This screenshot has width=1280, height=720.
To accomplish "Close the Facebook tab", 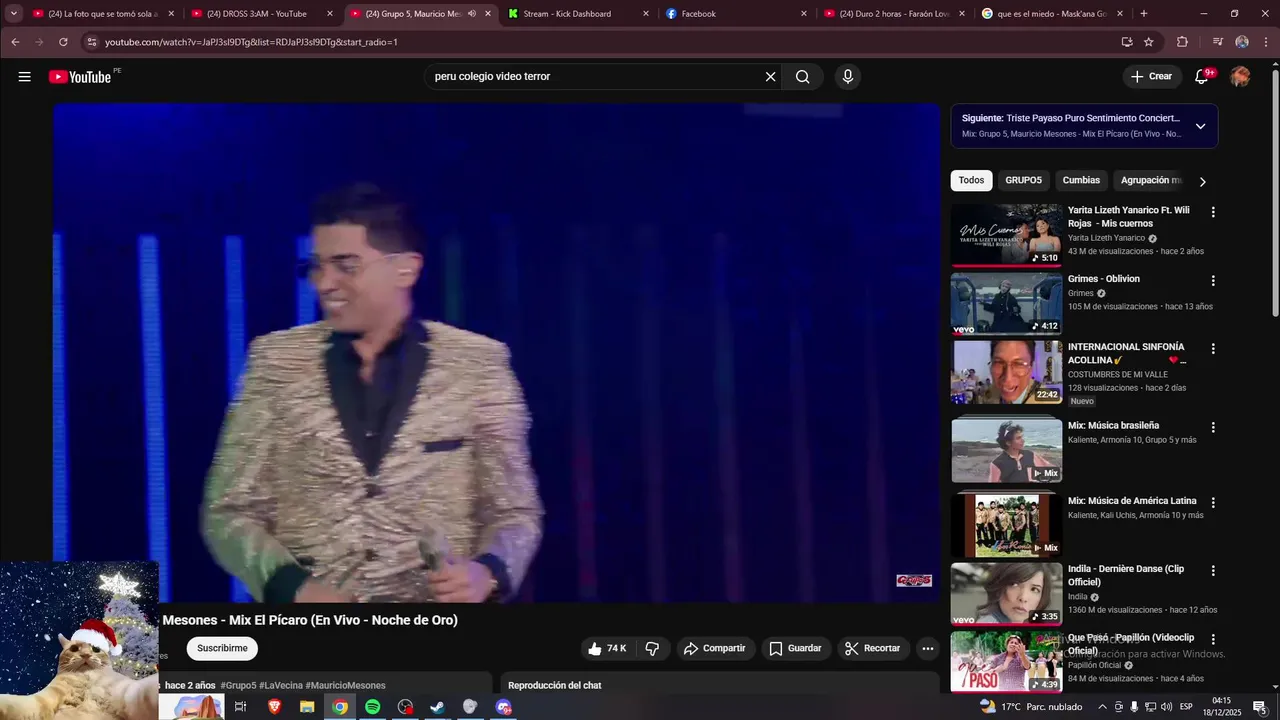I will (x=803, y=14).
